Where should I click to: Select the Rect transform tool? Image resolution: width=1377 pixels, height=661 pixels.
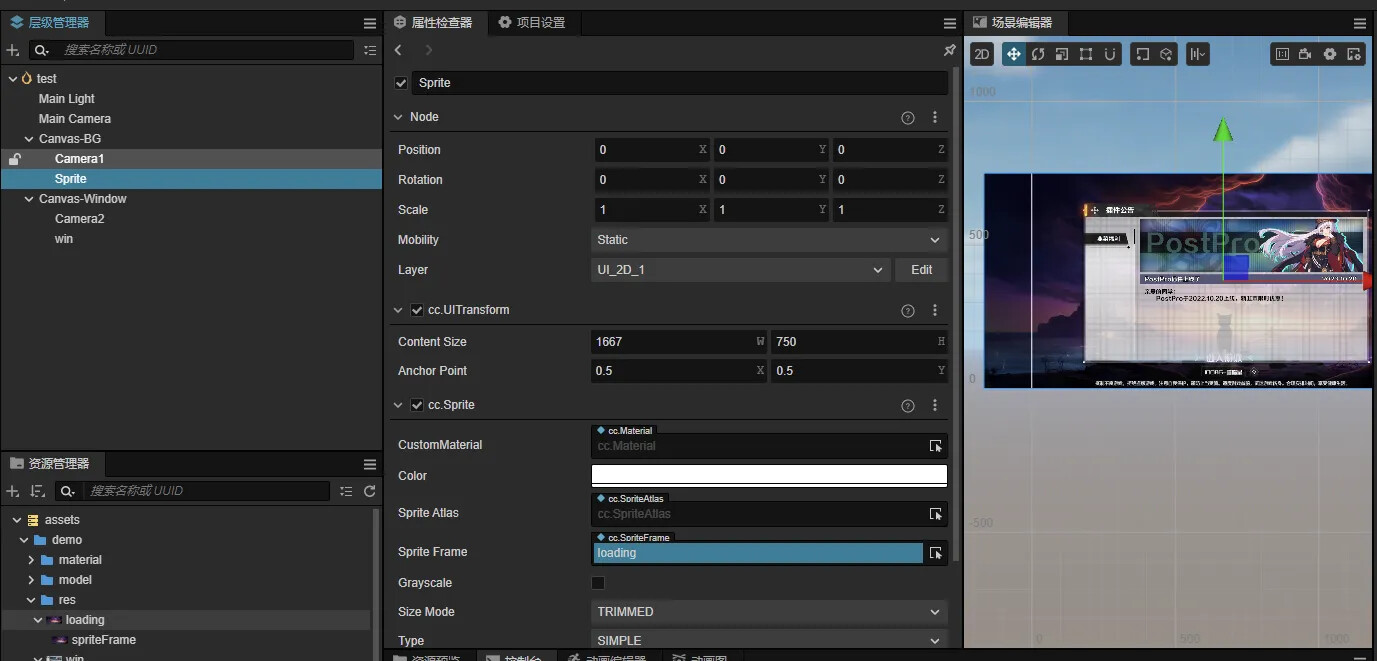(1086, 54)
